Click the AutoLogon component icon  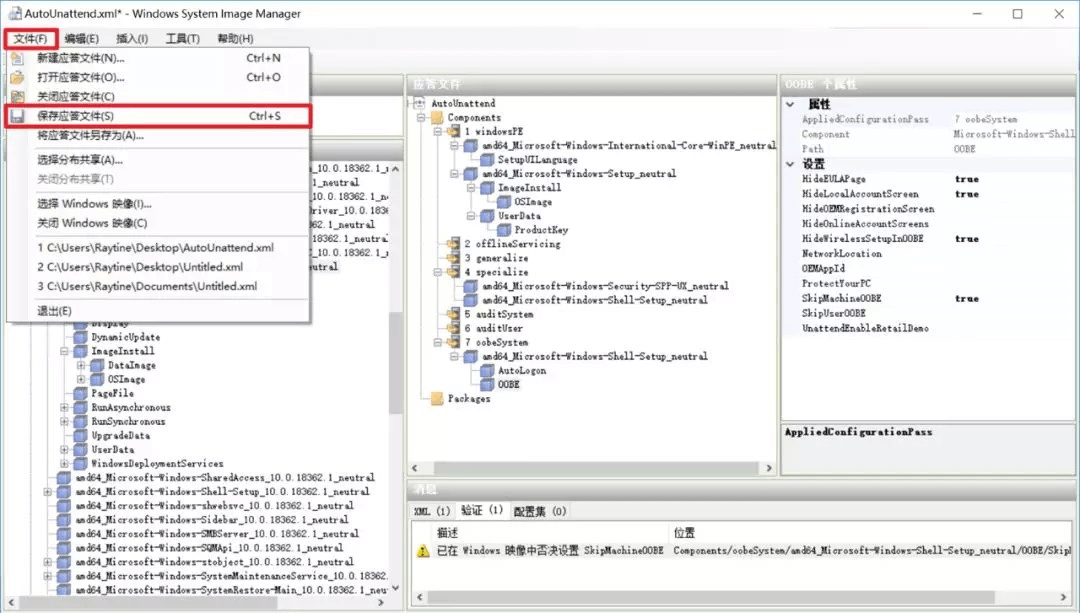point(487,371)
